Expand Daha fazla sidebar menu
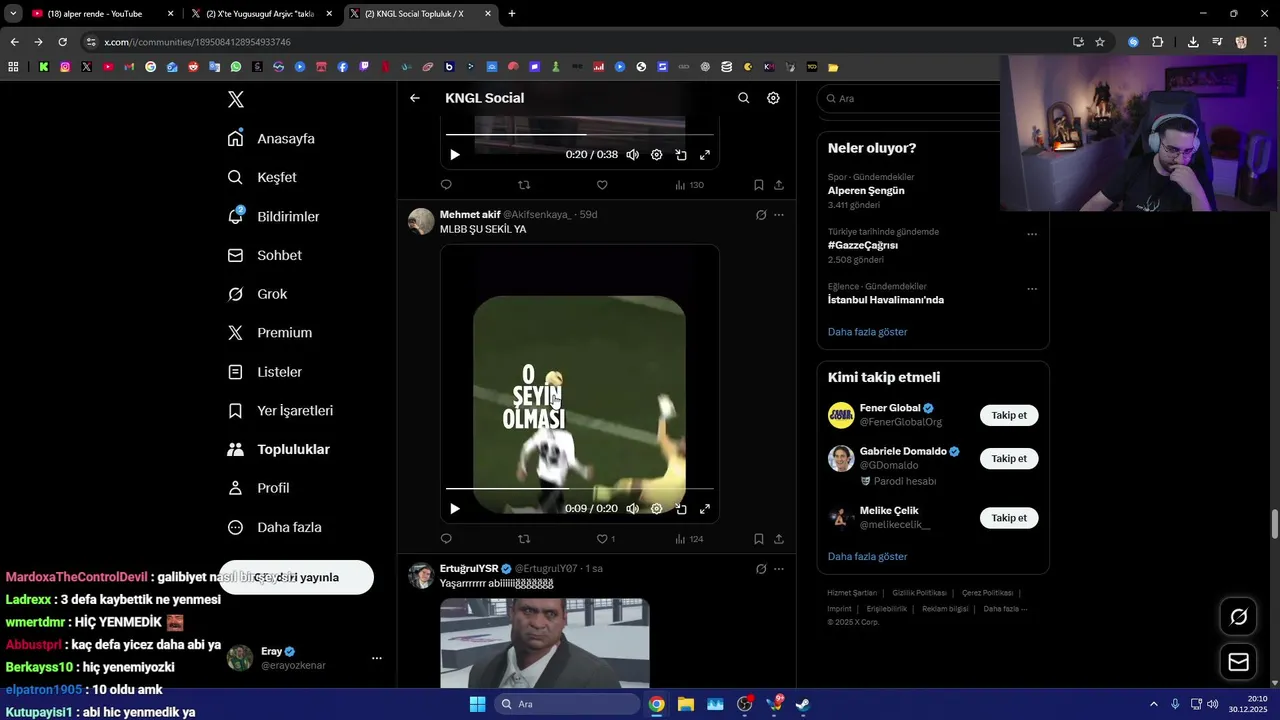Viewport: 1280px width, 720px height. tap(275, 527)
